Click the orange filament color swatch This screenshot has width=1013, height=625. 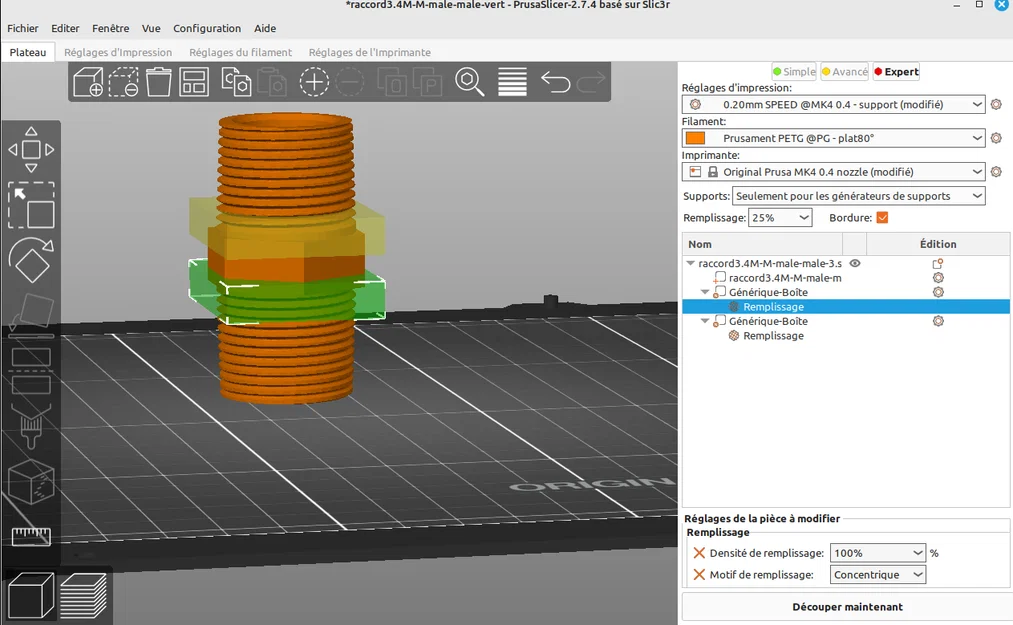coord(695,138)
